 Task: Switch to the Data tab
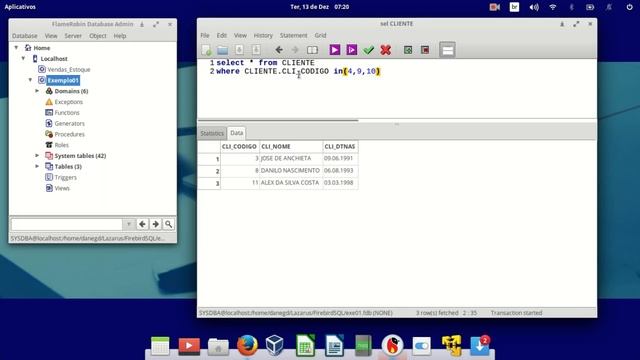pos(237,133)
